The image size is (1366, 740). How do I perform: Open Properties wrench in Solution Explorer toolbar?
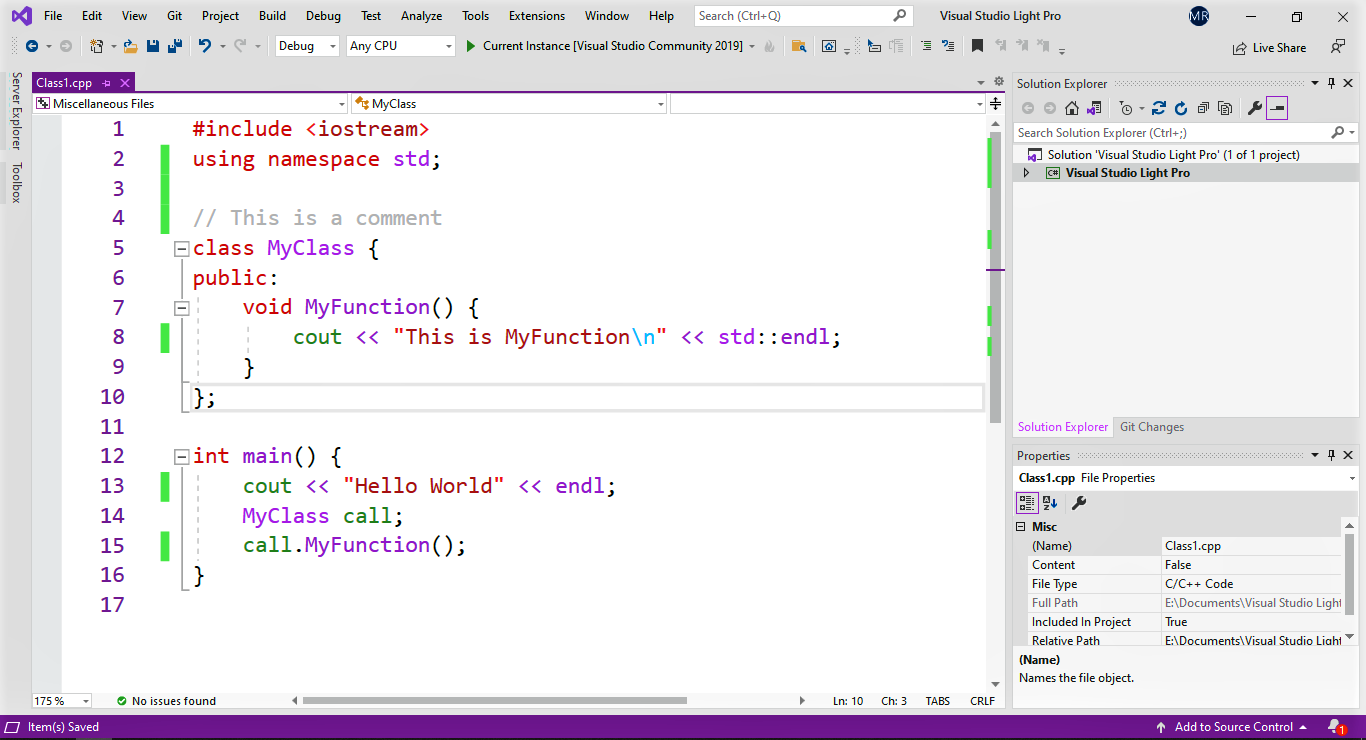point(1254,108)
